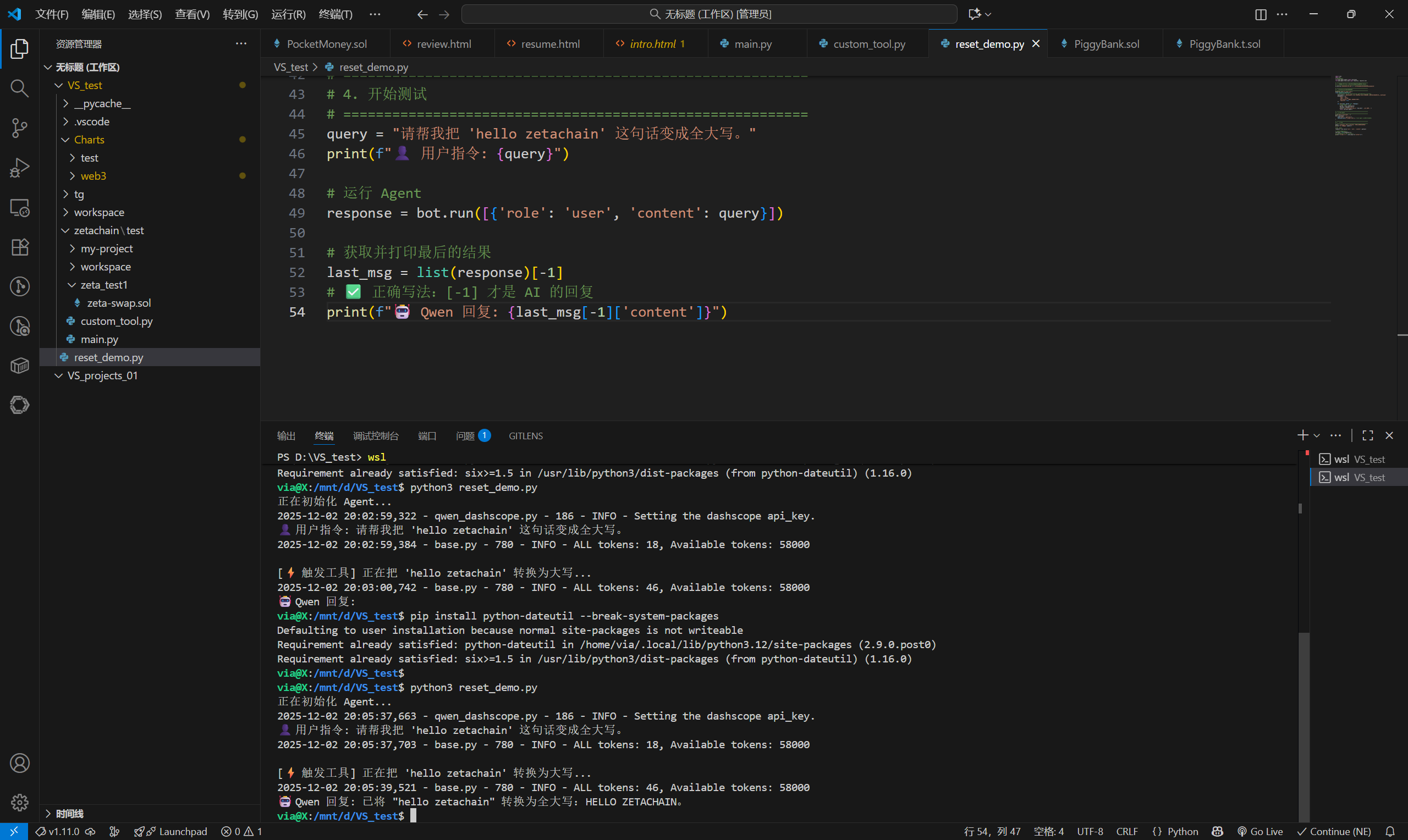This screenshot has width=1408, height=840.
Task: Click the Continue (NE) status item
Action: click(x=1334, y=832)
